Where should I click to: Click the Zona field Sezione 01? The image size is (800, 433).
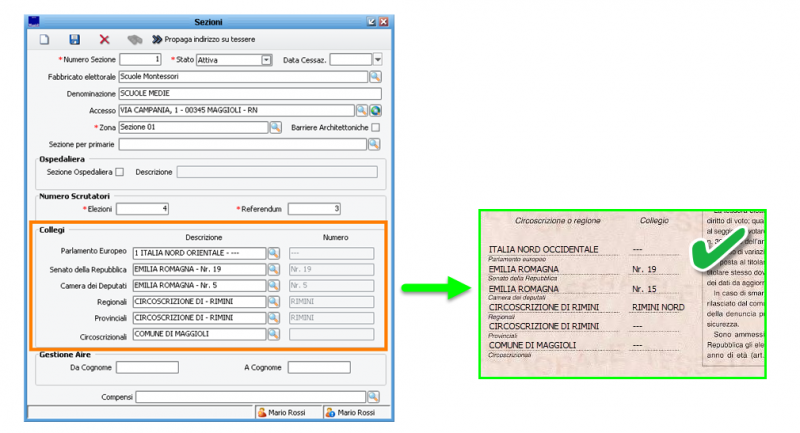pos(193,127)
